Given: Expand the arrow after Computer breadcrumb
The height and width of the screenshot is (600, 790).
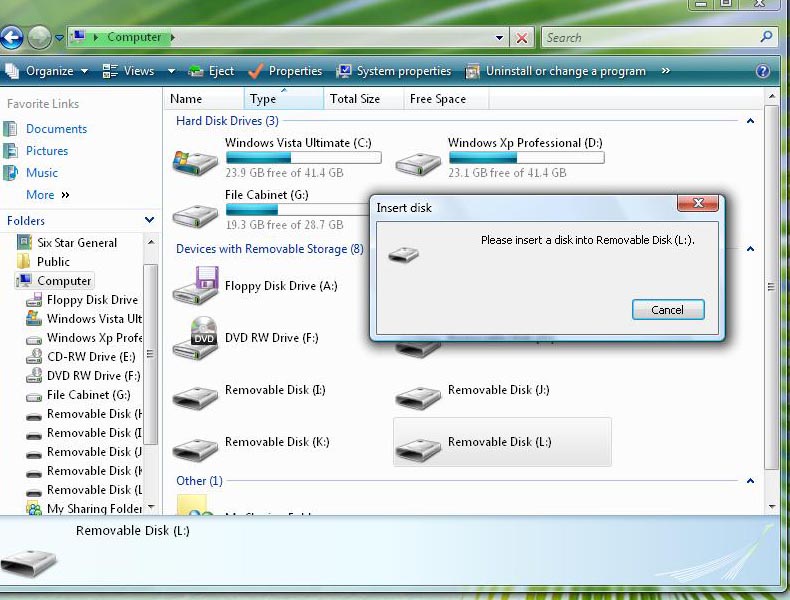Looking at the screenshot, I should tap(172, 37).
